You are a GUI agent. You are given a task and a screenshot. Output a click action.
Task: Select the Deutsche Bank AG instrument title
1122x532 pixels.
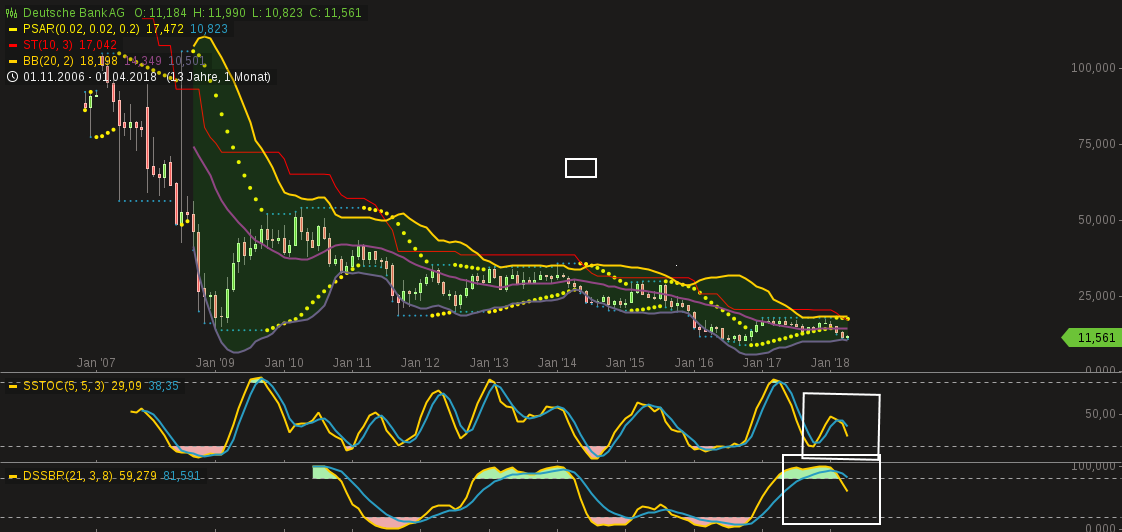coord(74,13)
